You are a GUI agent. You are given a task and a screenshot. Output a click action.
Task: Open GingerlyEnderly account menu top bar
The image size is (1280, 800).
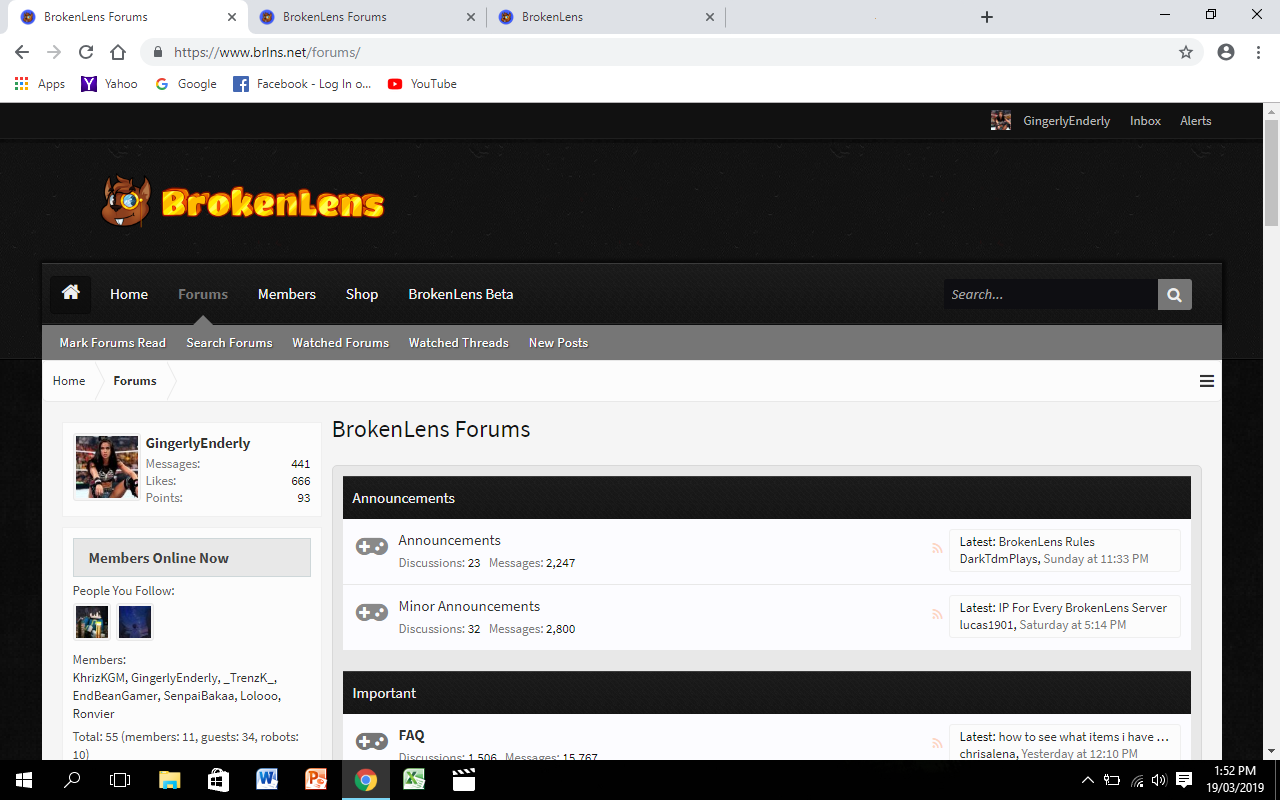[x=1051, y=121]
